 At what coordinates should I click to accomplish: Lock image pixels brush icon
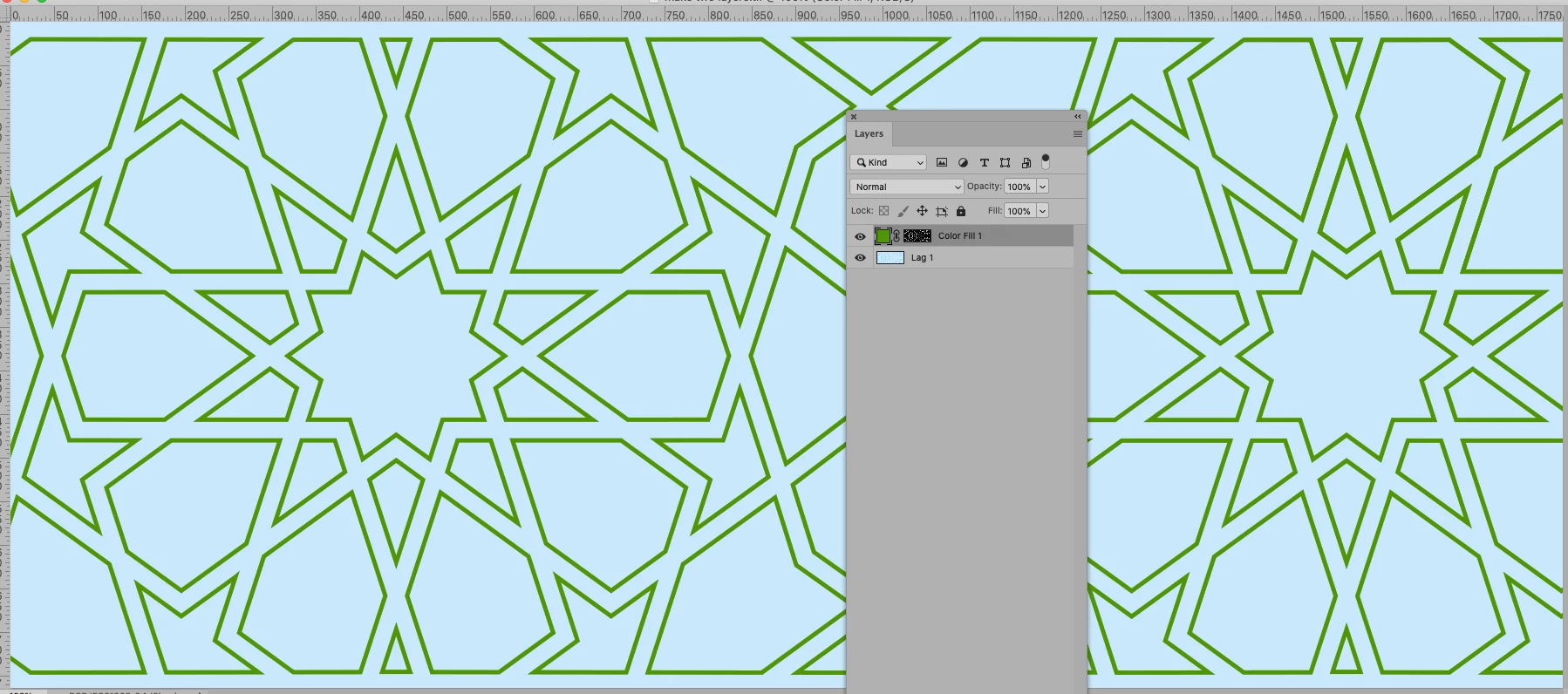pyautogui.click(x=903, y=211)
